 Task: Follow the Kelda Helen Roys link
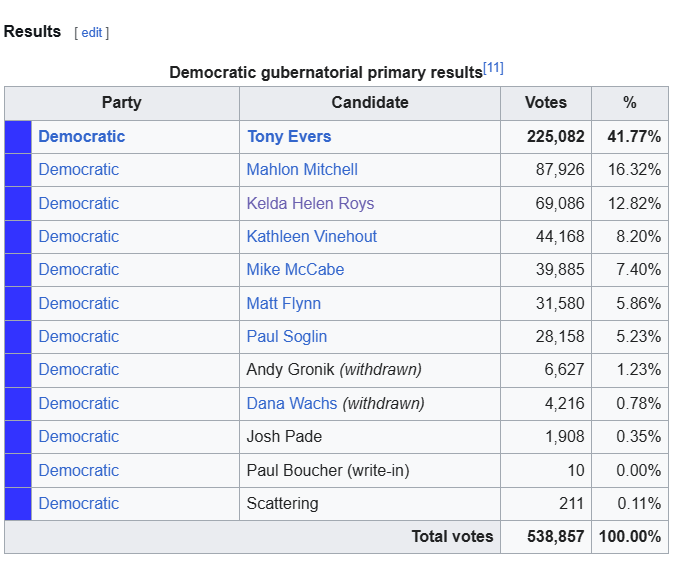[x=310, y=203]
